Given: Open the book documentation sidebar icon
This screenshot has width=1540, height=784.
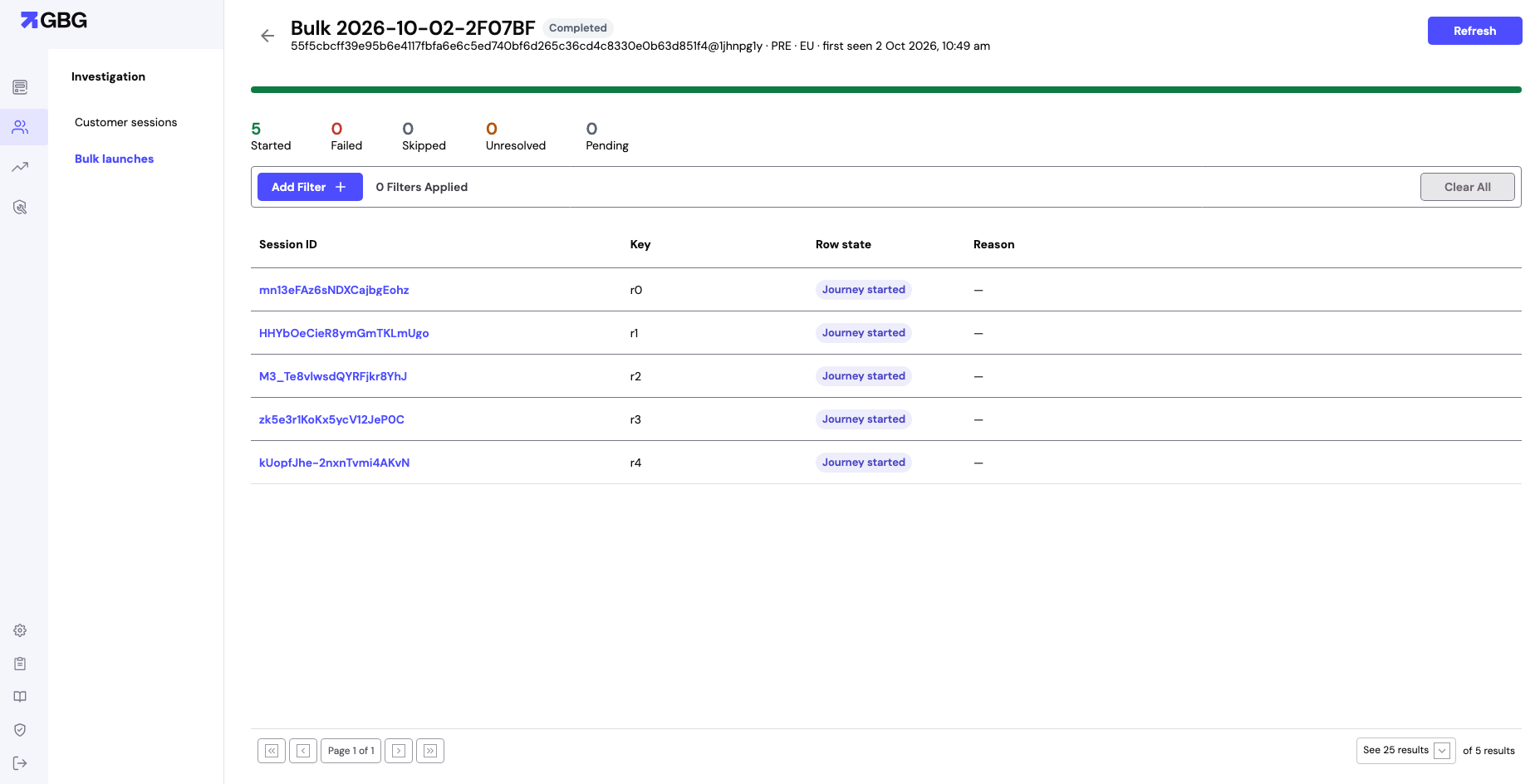Looking at the screenshot, I should click(20, 697).
